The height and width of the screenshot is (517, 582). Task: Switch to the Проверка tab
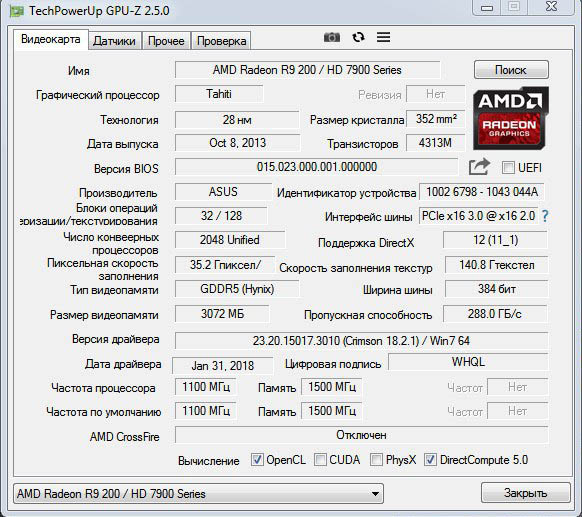click(x=221, y=41)
